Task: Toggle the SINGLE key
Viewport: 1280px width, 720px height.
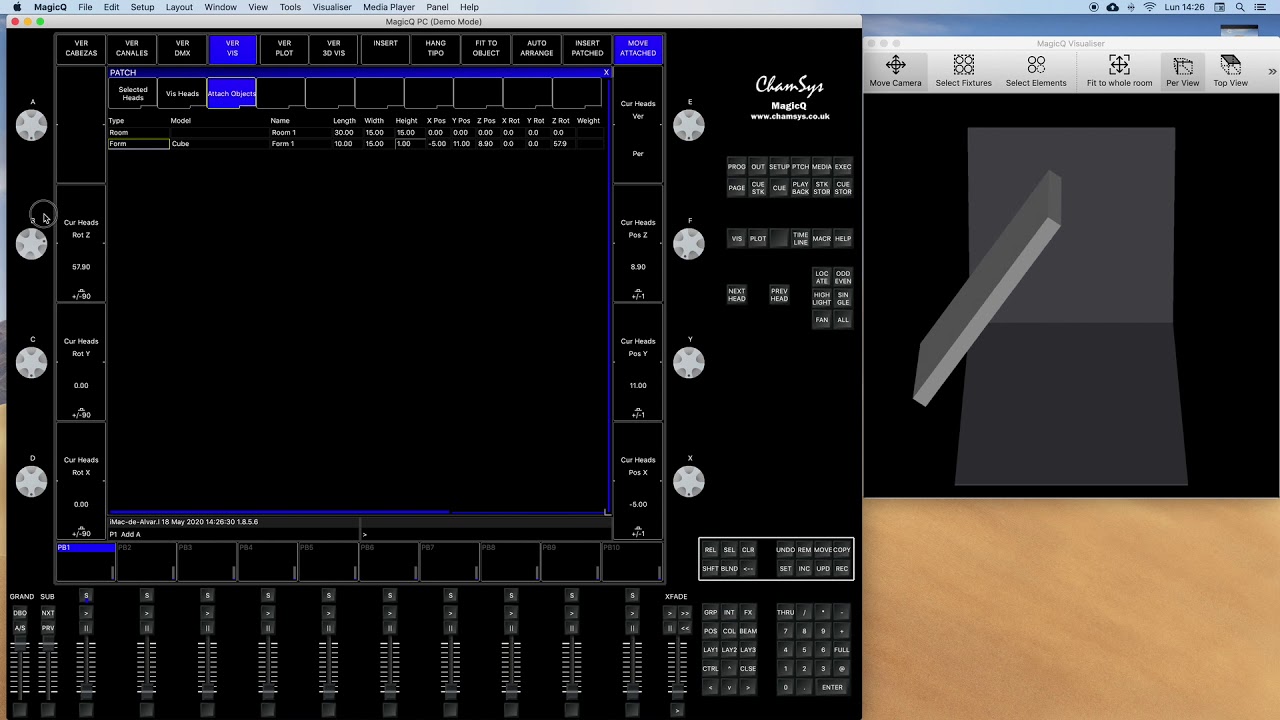Action: tap(843, 299)
